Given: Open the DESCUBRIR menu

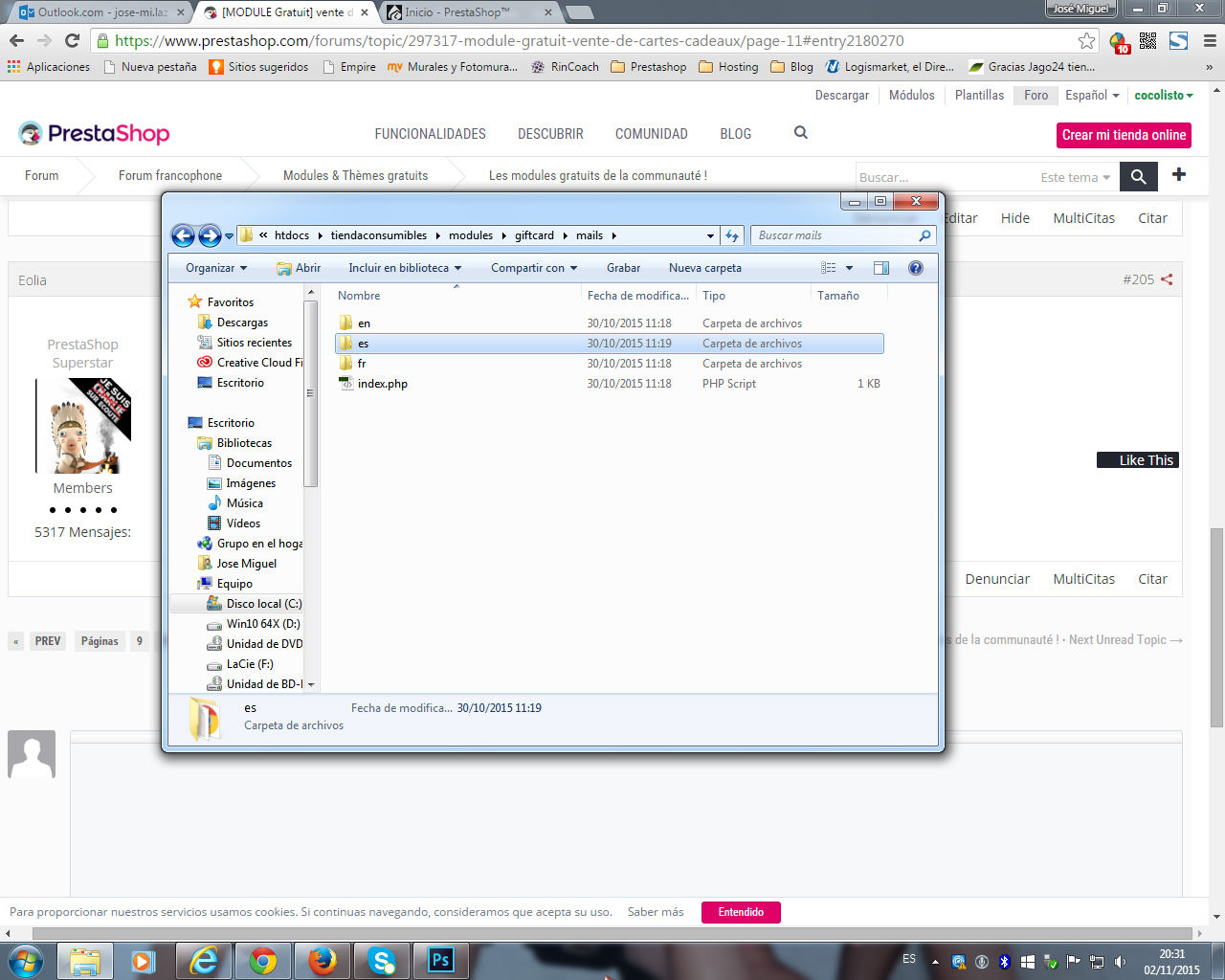Looking at the screenshot, I should tap(550, 134).
